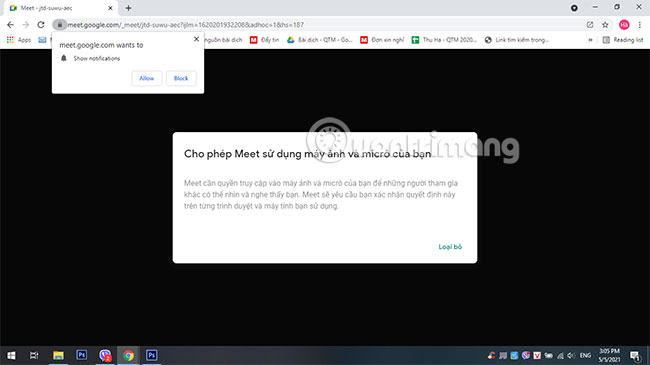Open the Chrome three-dot menu

(640, 25)
